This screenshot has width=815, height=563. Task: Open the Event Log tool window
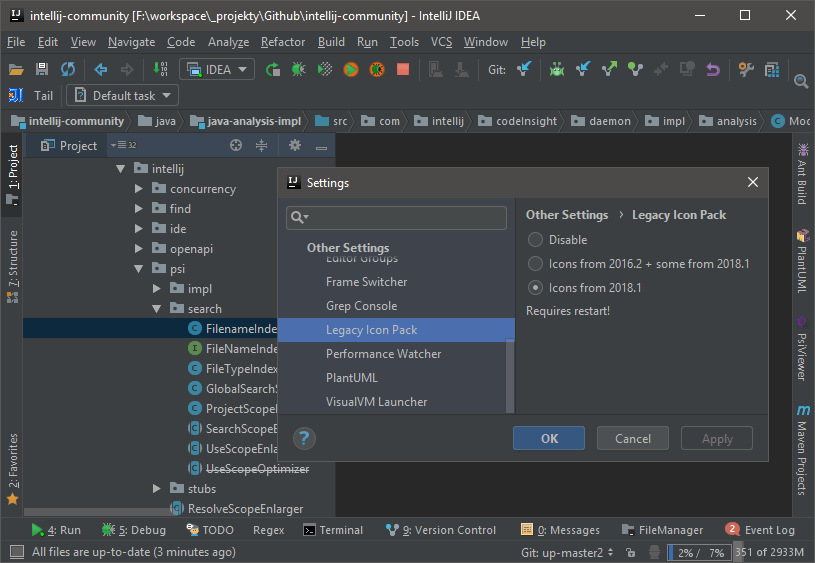pos(760,530)
